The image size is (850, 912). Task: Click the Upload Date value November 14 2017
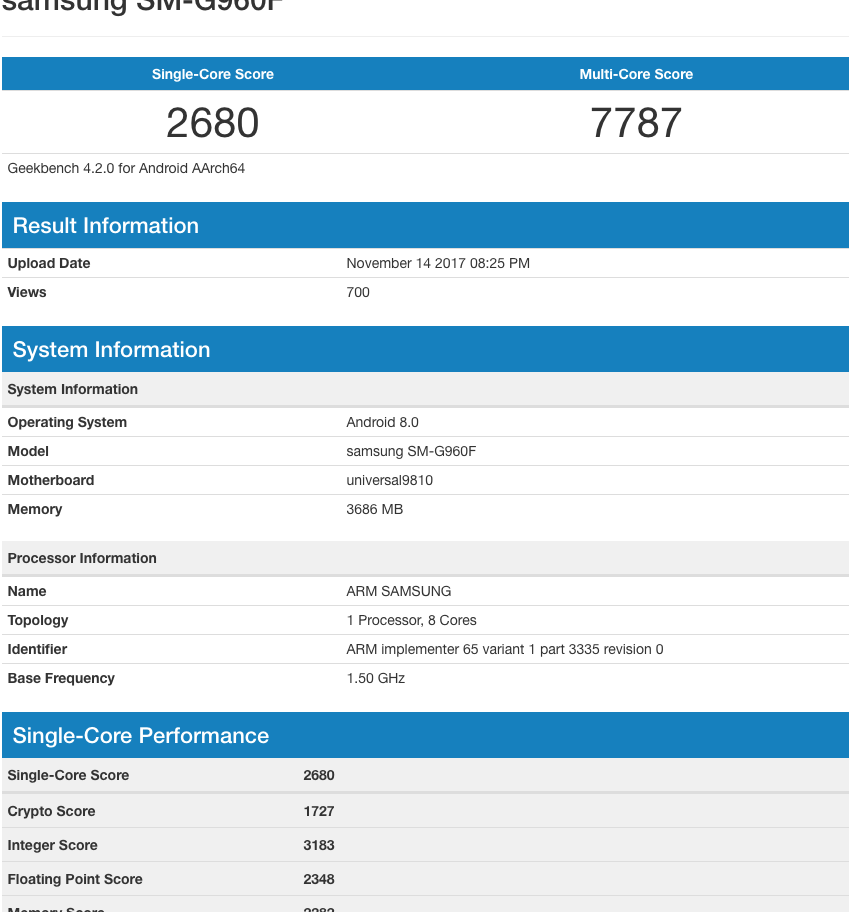[x=437, y=263]
